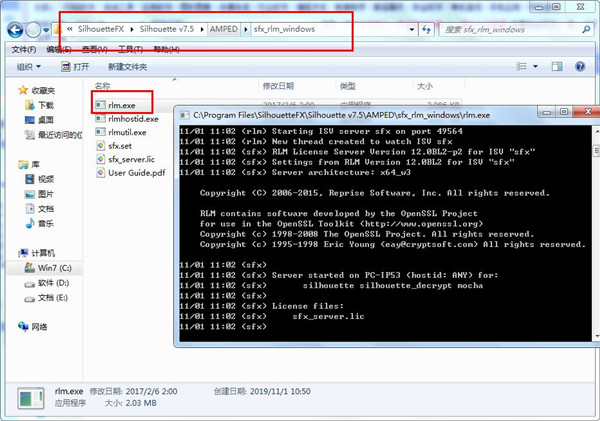Open 视频 videos library

[x=39, y=179]
